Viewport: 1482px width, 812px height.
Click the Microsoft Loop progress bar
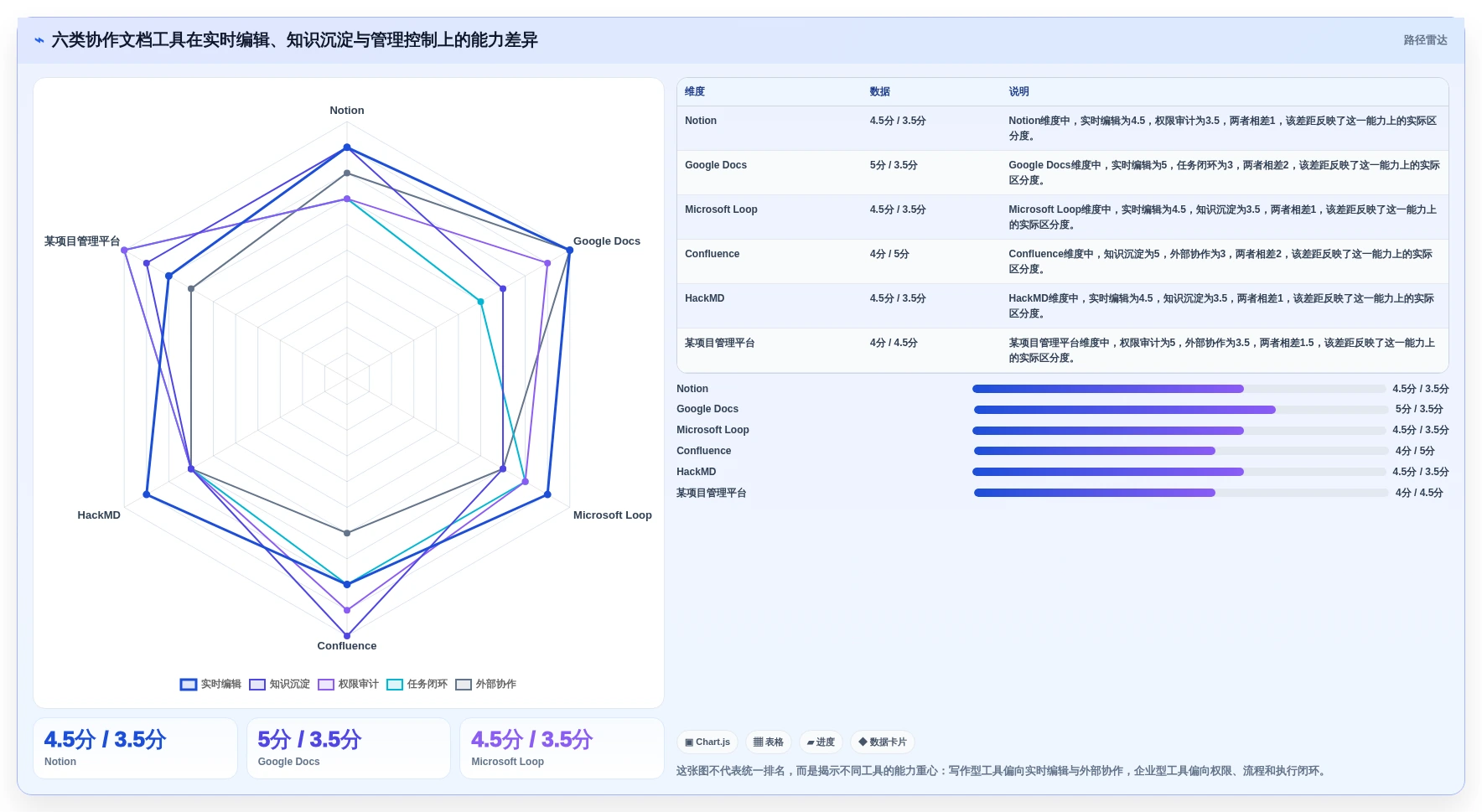pos(1179,431)
